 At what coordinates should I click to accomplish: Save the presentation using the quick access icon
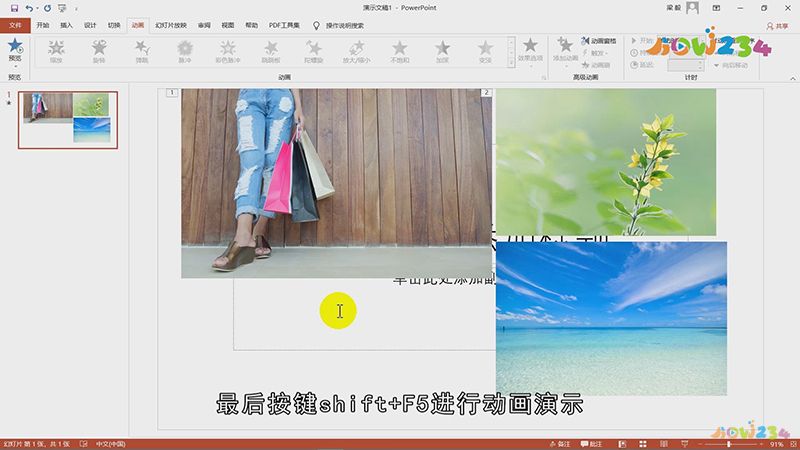(x=14, y=8)
